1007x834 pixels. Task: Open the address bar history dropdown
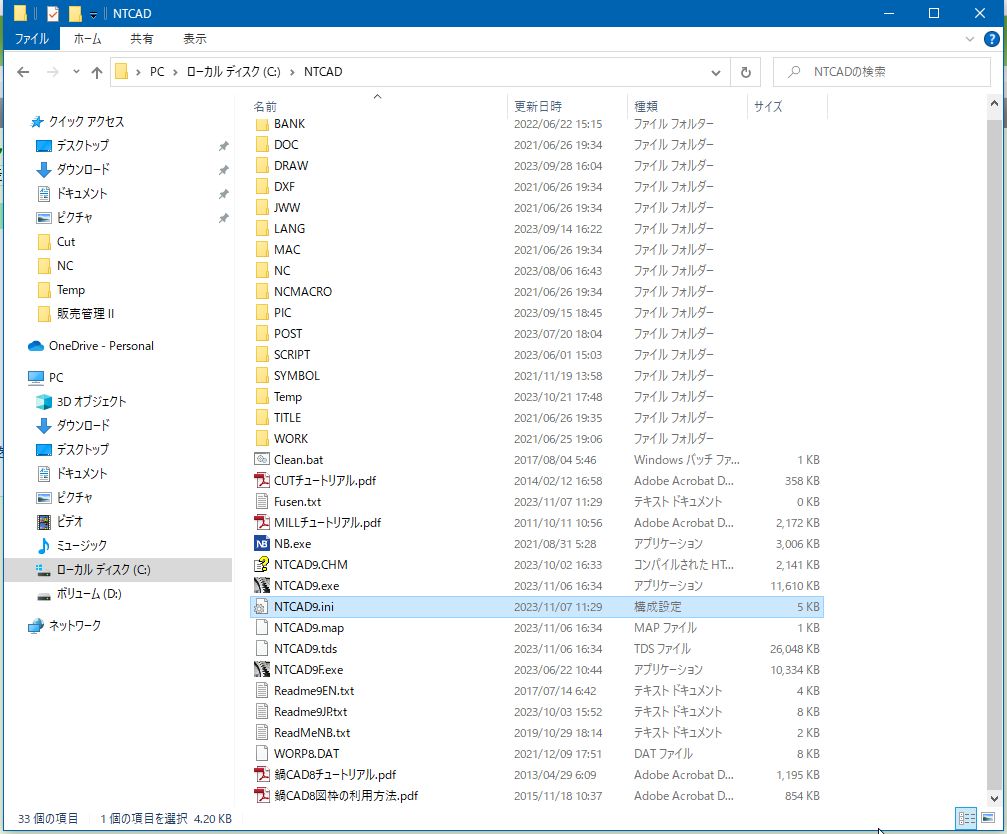(715, 72)
